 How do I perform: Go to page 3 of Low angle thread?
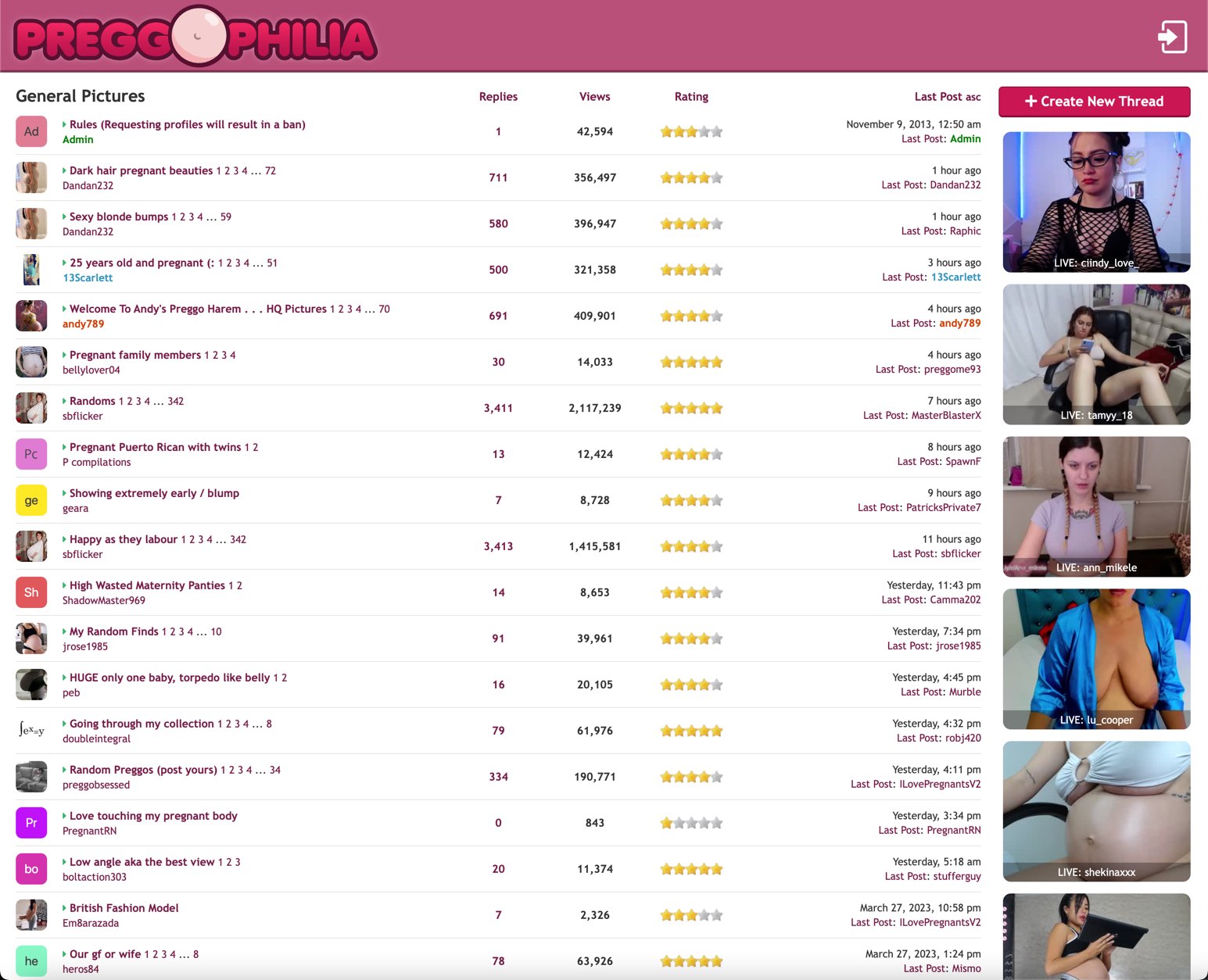238,862
